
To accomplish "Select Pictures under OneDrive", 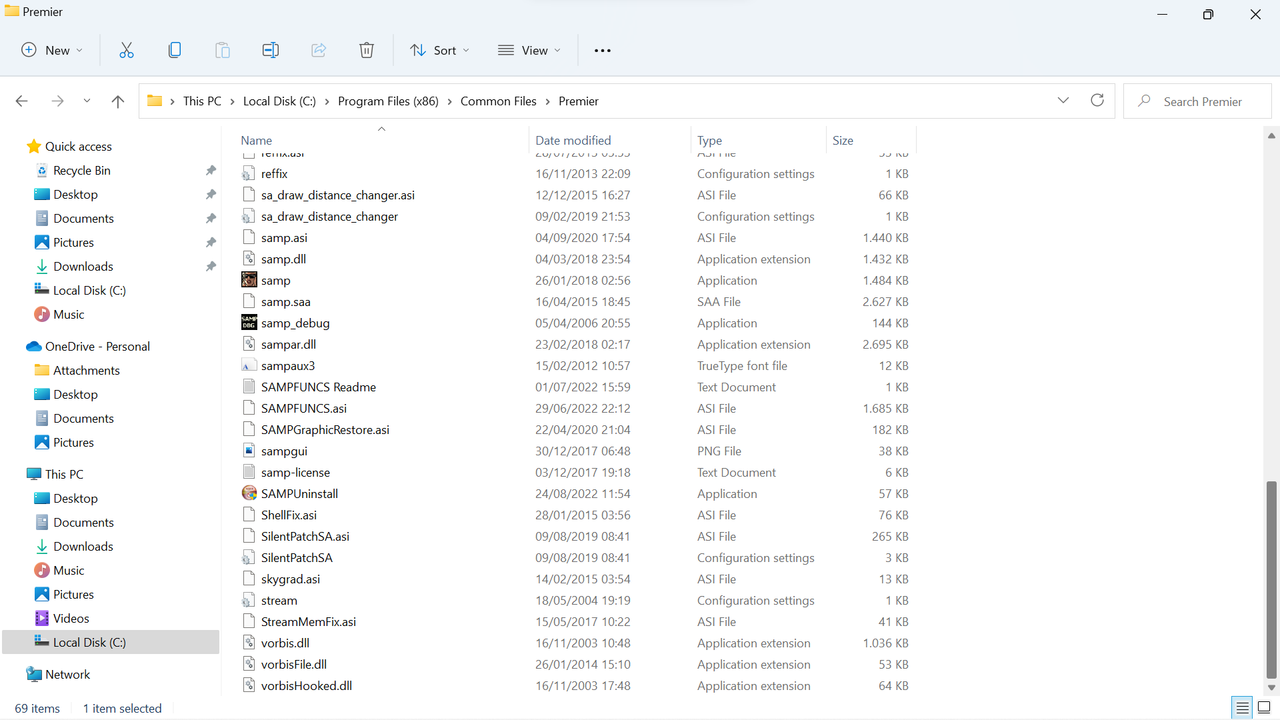I will tap(74, 443).
